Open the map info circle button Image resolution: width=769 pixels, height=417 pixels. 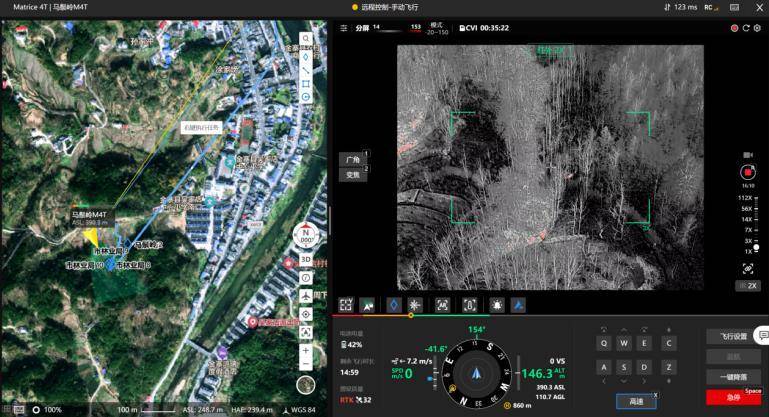(x=306, y=278)
